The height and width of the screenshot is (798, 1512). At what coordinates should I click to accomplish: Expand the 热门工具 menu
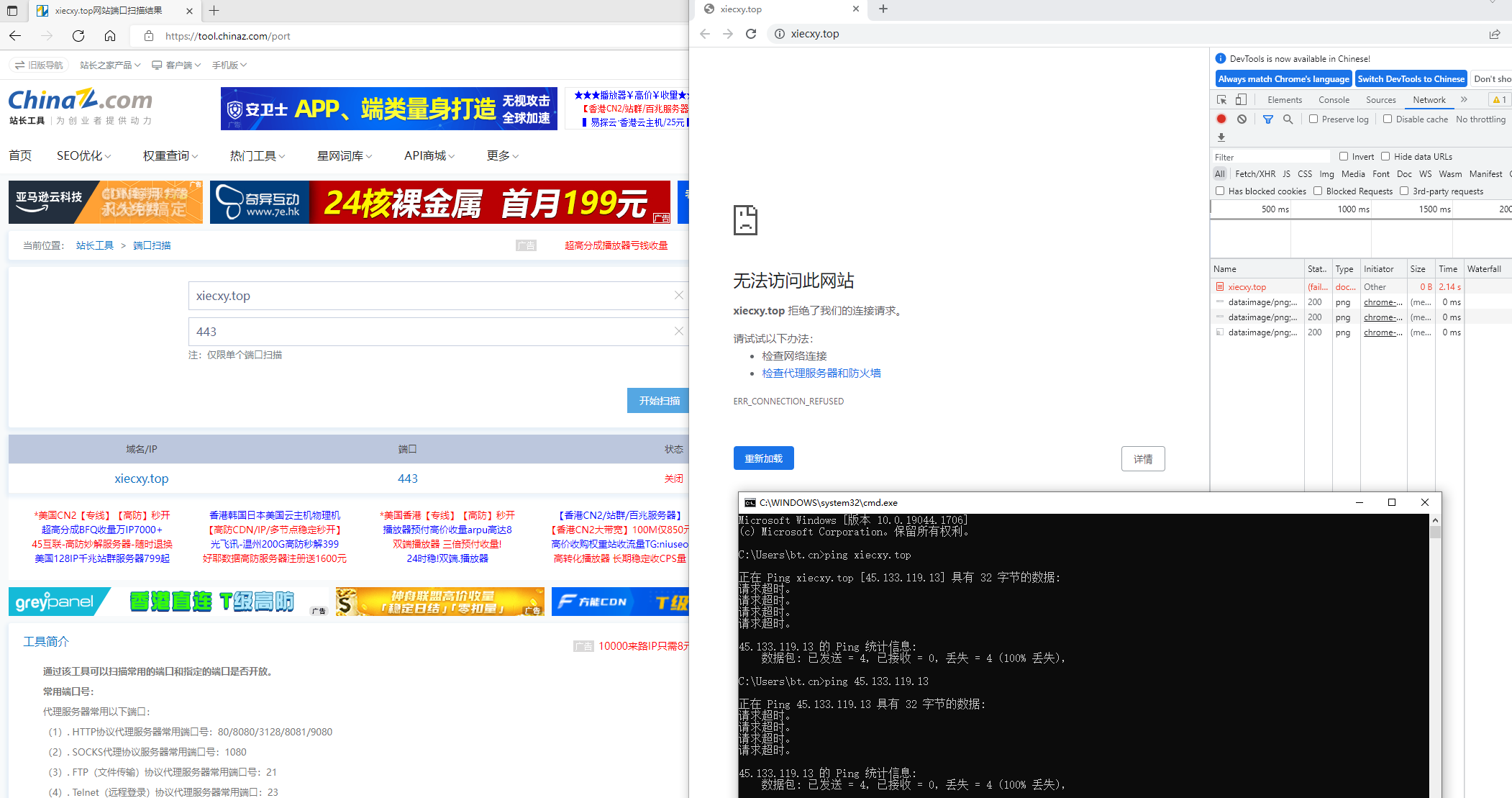coord(258,155)
